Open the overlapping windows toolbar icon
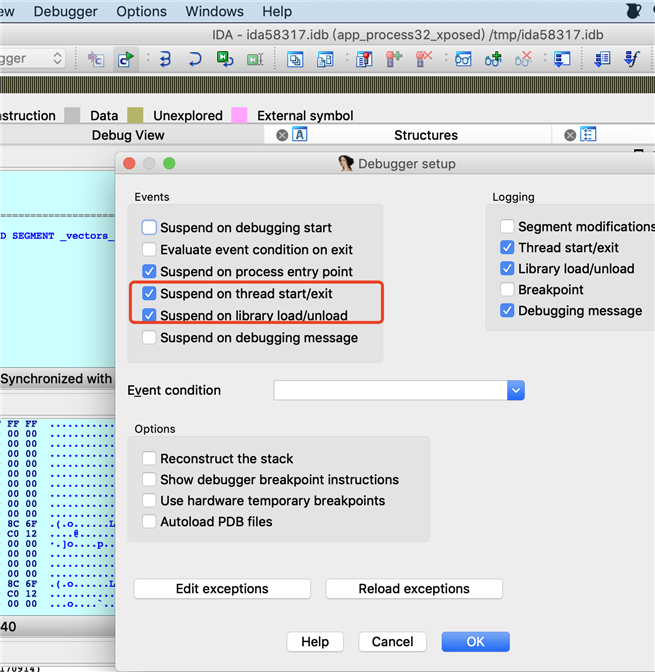This screenshot has width=655, height=672. coord(295,59)
